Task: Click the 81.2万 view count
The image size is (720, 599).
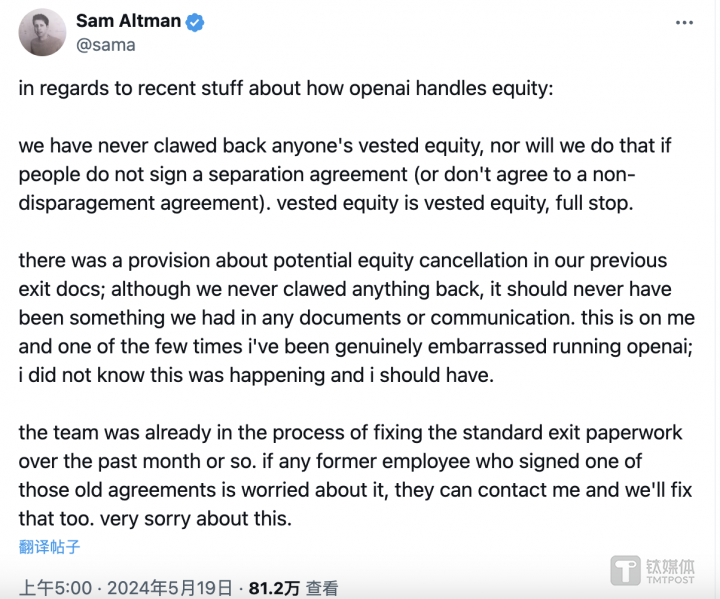Action: 274,588
